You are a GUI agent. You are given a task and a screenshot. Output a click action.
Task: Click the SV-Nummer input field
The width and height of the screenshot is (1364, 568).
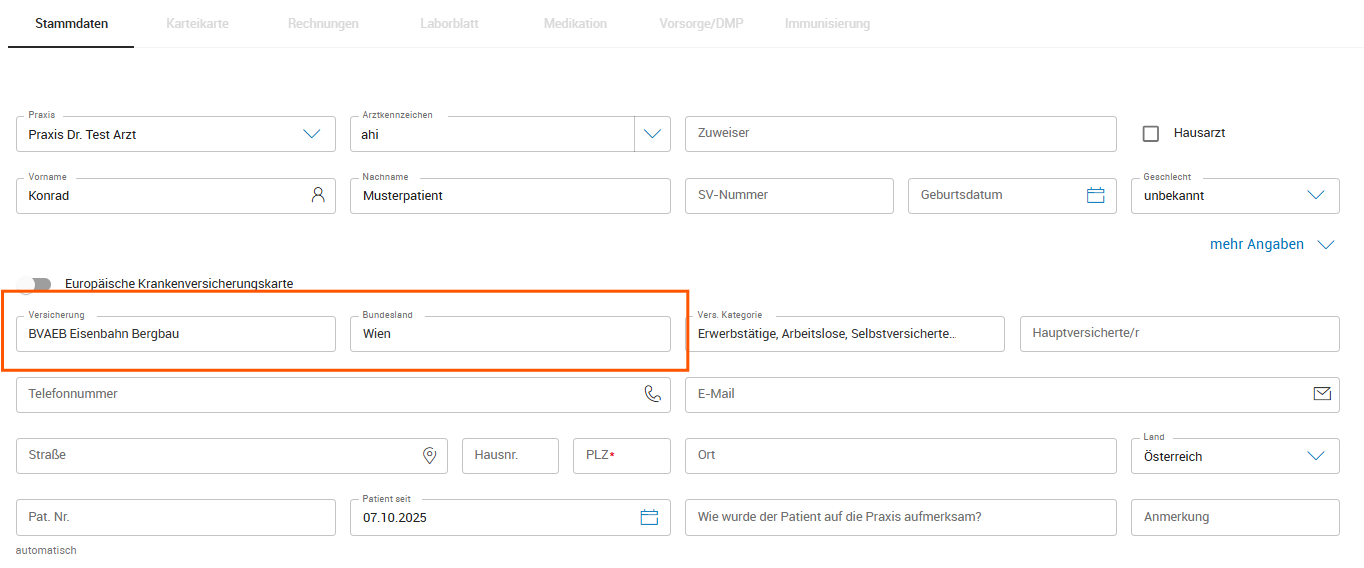pos(789,195)
